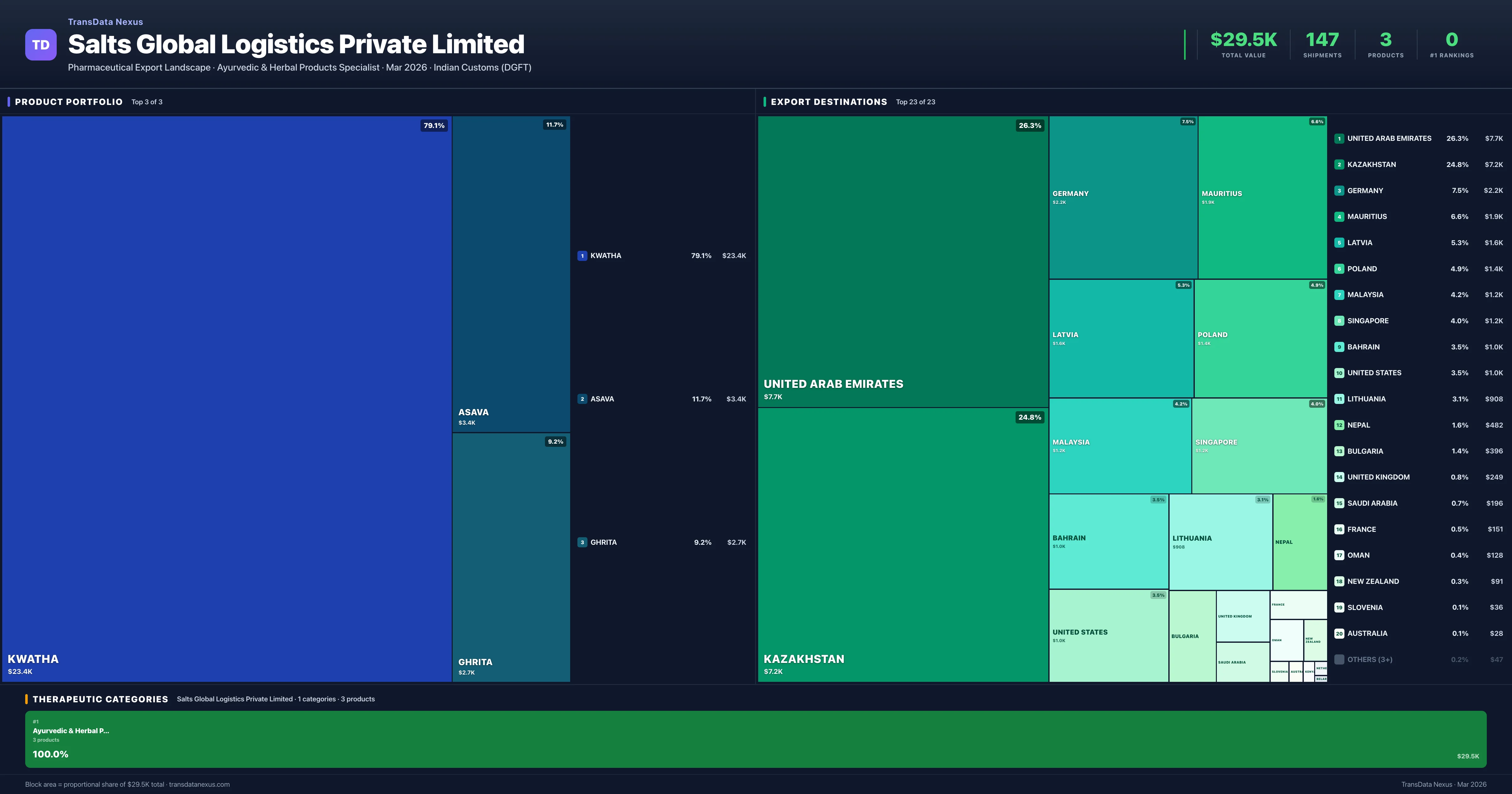Click the rank 3 badge beside GHRITA
Image resolution: width=1512 pixels, height=794 pixels.
582,543
